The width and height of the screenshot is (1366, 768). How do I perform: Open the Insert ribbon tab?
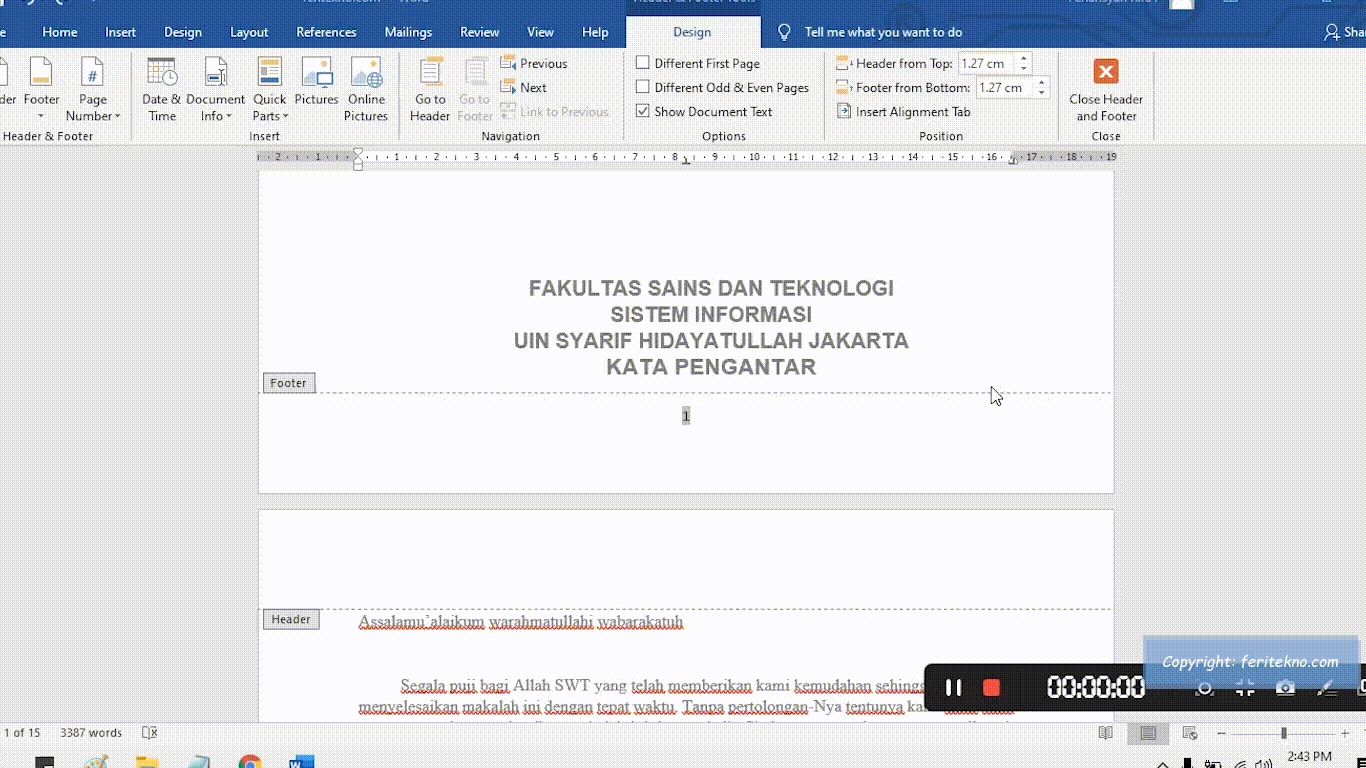(120, 32)
